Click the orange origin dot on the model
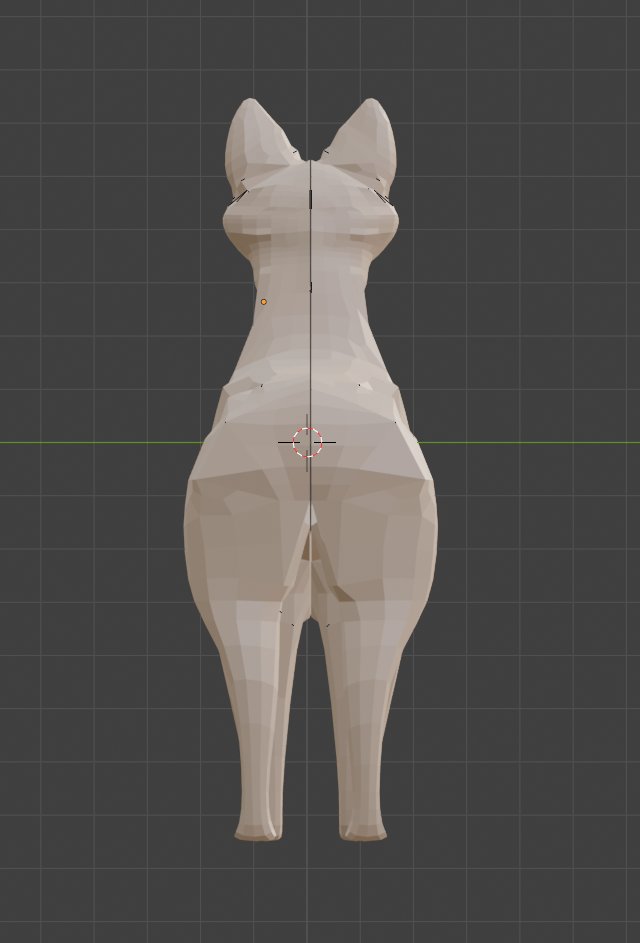 [263, 302]
